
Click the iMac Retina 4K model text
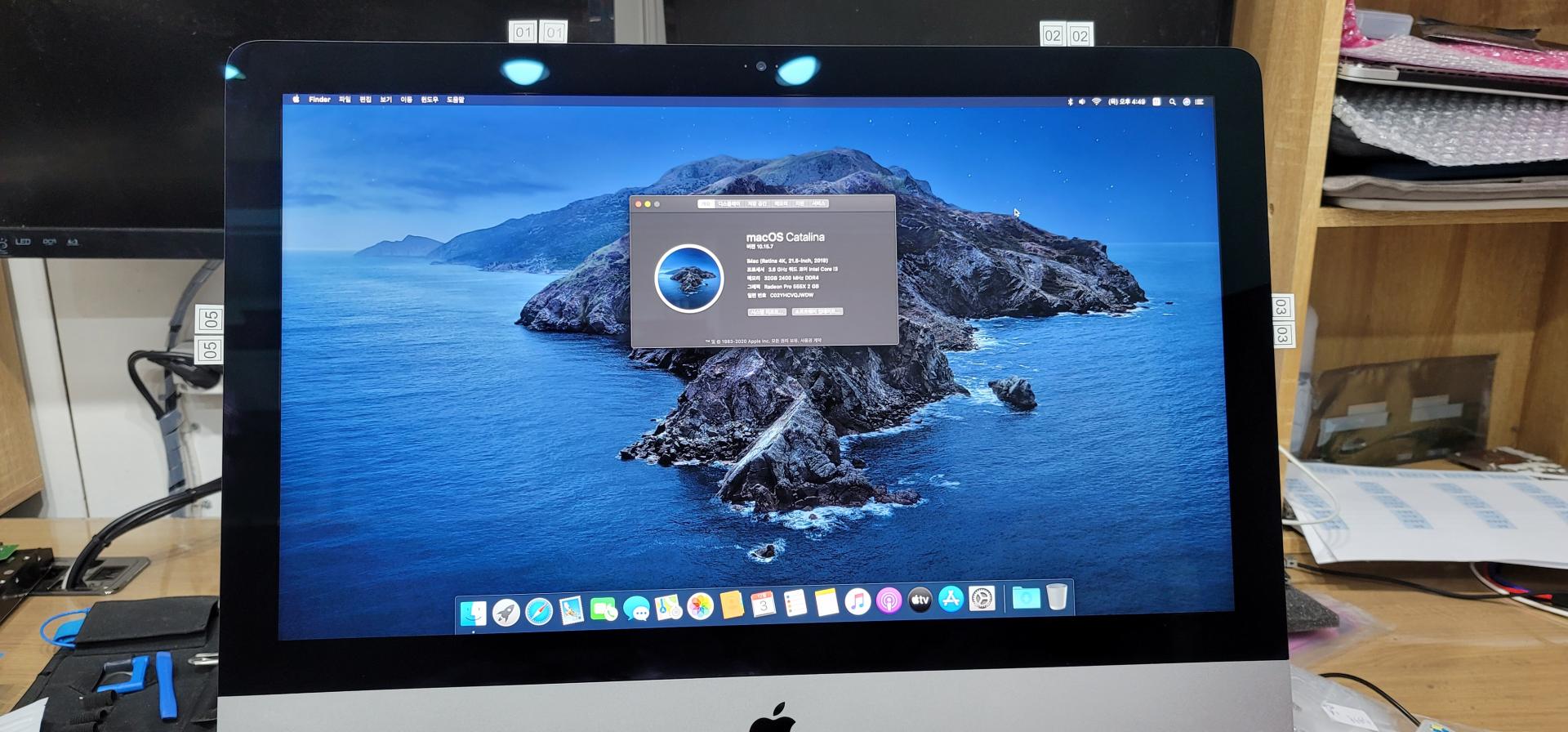(x=787, y=261)
